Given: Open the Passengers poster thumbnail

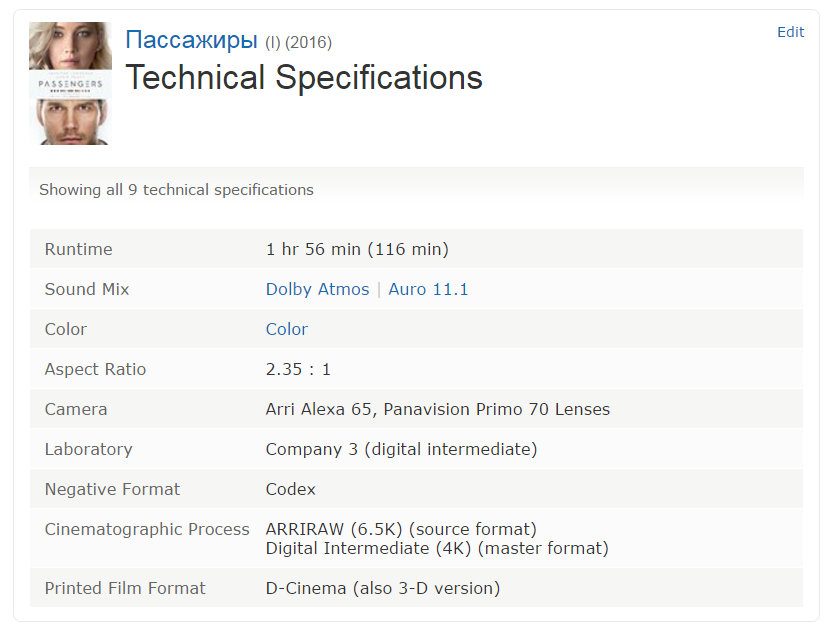Looking at the screenshot, I should [70, 83].
